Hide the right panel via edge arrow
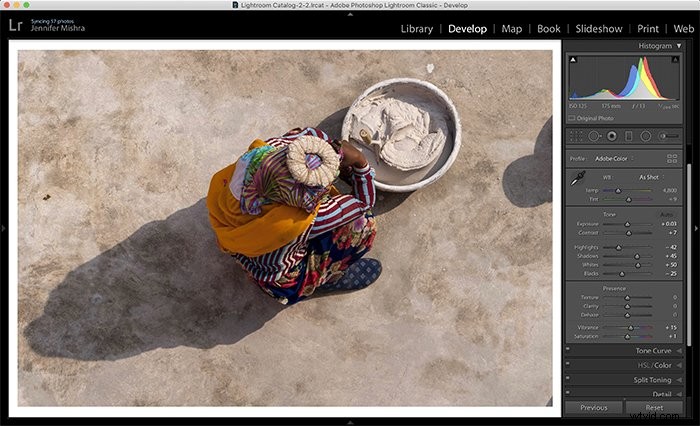Viewport: 700px width, 426px height. [x=696, y=228]
